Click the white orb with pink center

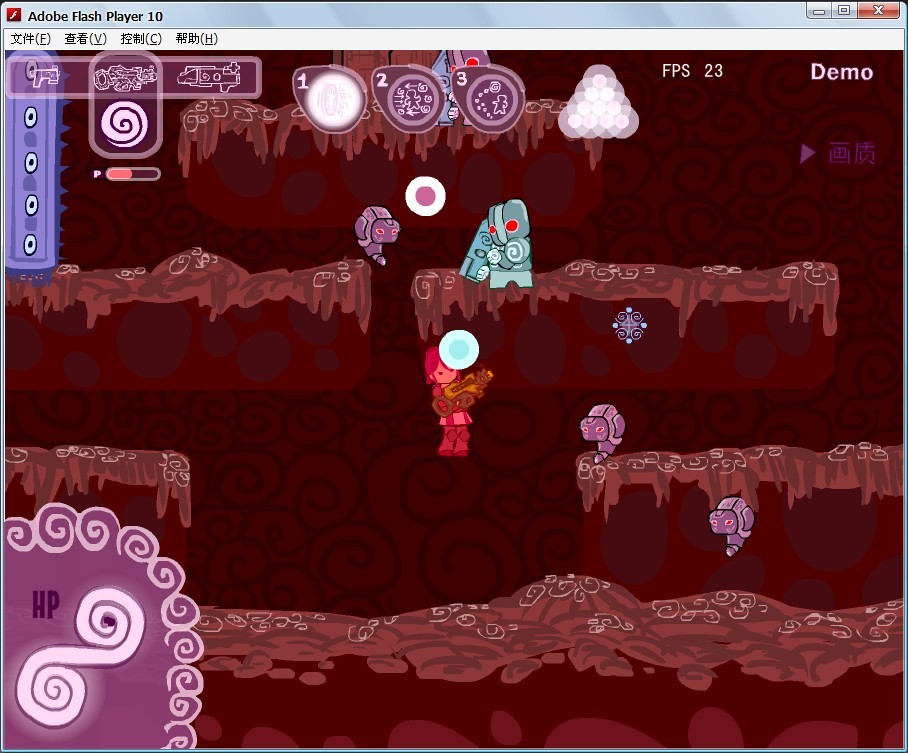pos(426,196)
